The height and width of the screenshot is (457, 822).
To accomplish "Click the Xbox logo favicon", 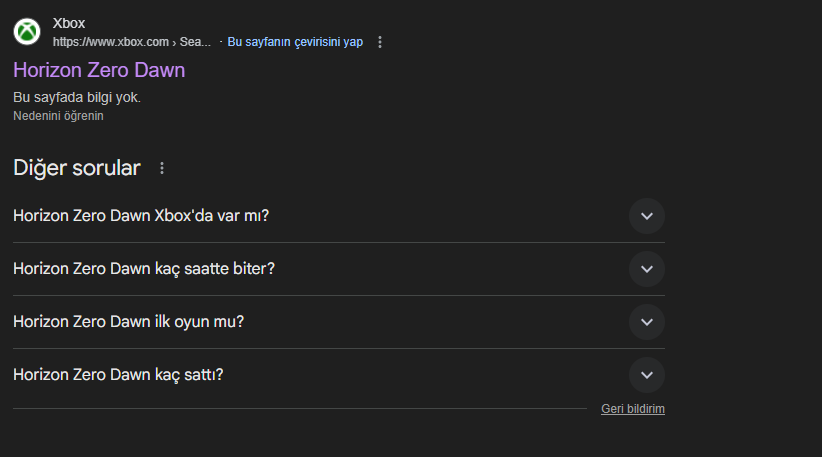I will pos(27,32).
